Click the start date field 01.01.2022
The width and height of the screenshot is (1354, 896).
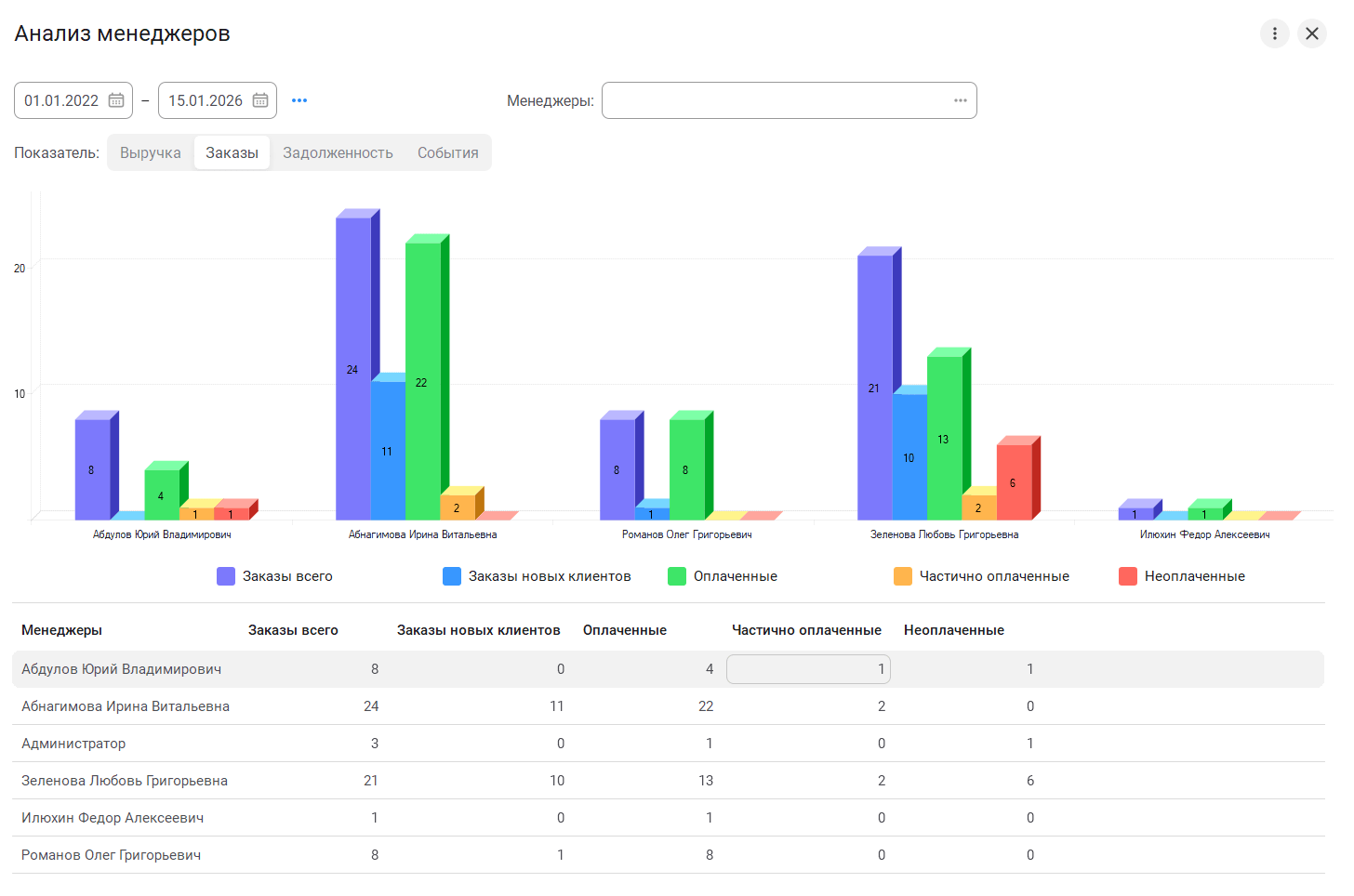(x=61, y=100)
